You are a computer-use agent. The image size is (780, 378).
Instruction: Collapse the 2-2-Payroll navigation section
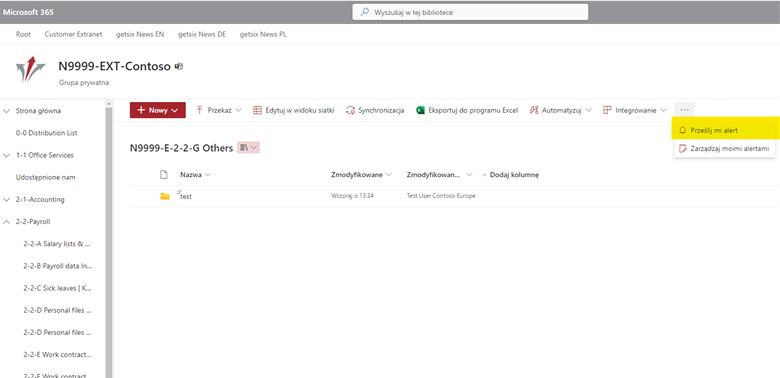(6, 222)
